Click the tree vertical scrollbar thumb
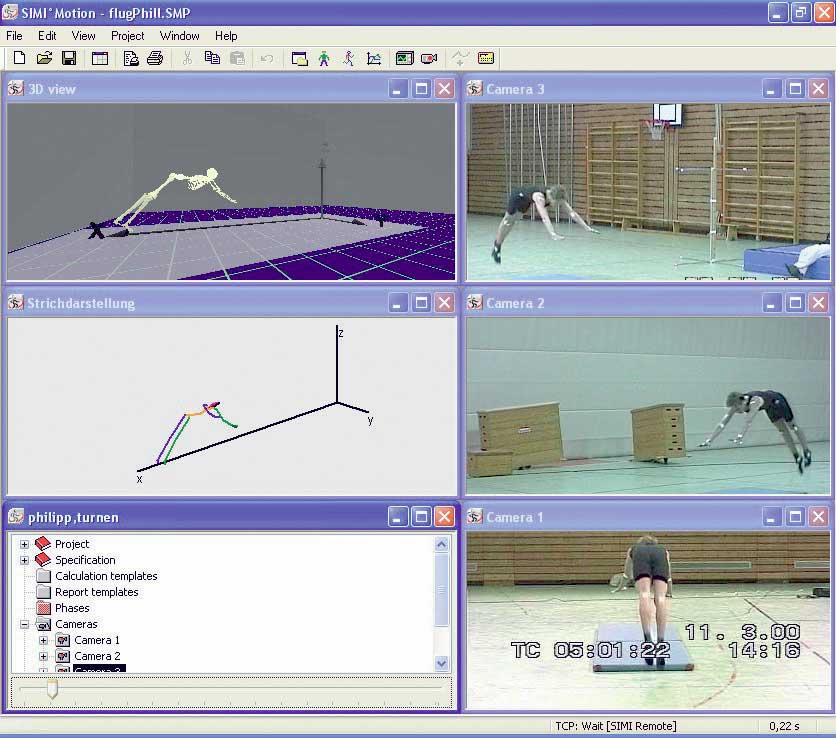Viewport: 836px width, 738px height. point(441,589)
